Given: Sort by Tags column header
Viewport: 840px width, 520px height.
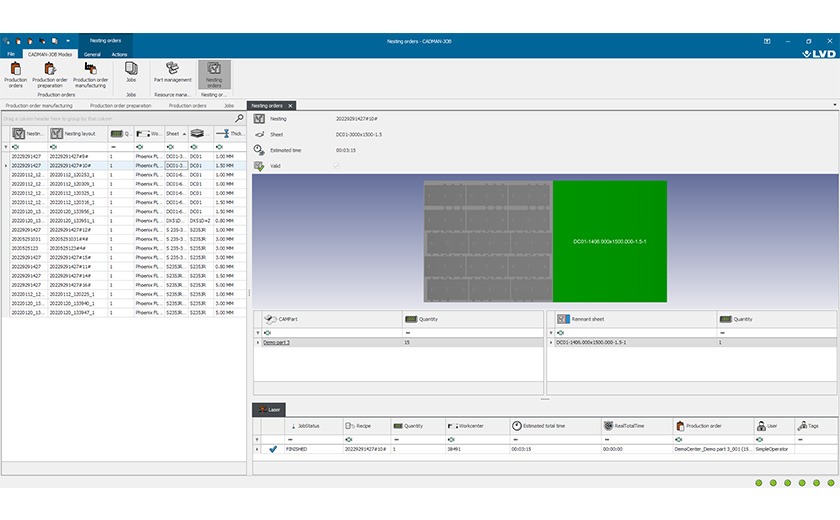Looking at the screenshot, I should click(x=814, y=426).
